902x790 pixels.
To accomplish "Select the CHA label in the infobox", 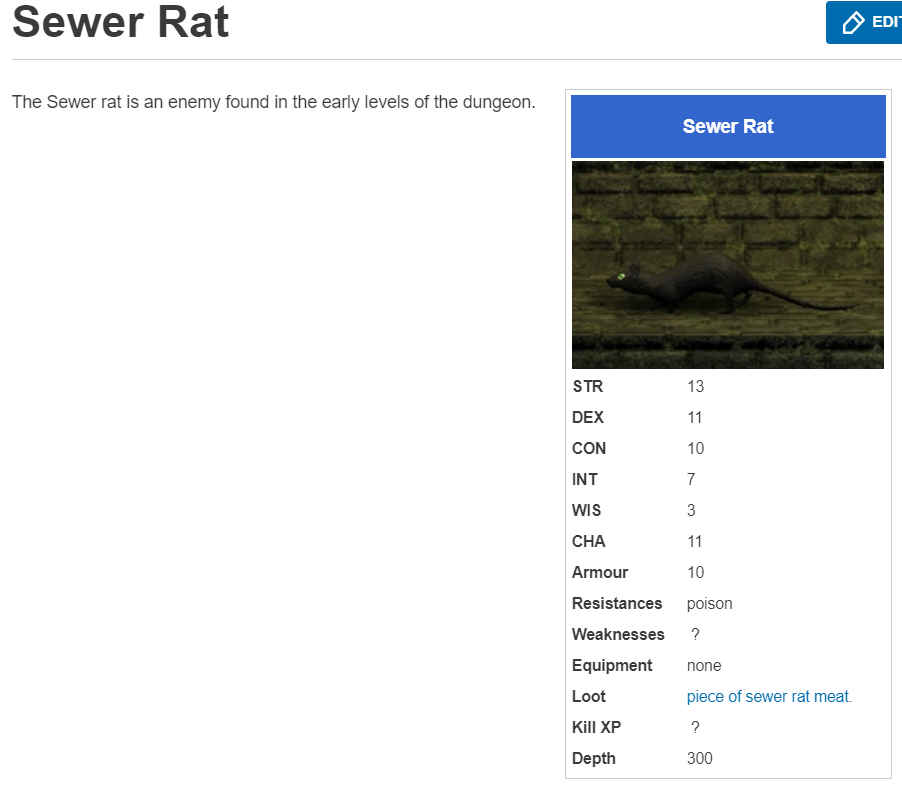I will [x=588, y=541].
